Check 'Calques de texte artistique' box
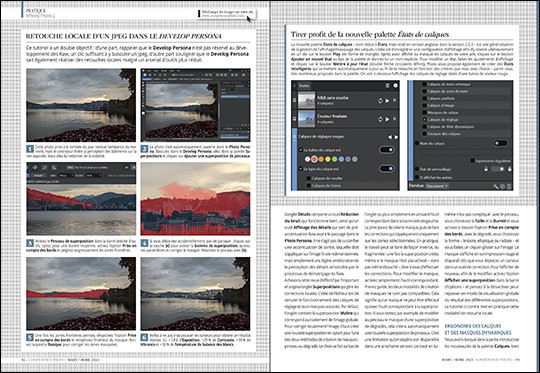This screenshot has height=373, width=540. 425,84
